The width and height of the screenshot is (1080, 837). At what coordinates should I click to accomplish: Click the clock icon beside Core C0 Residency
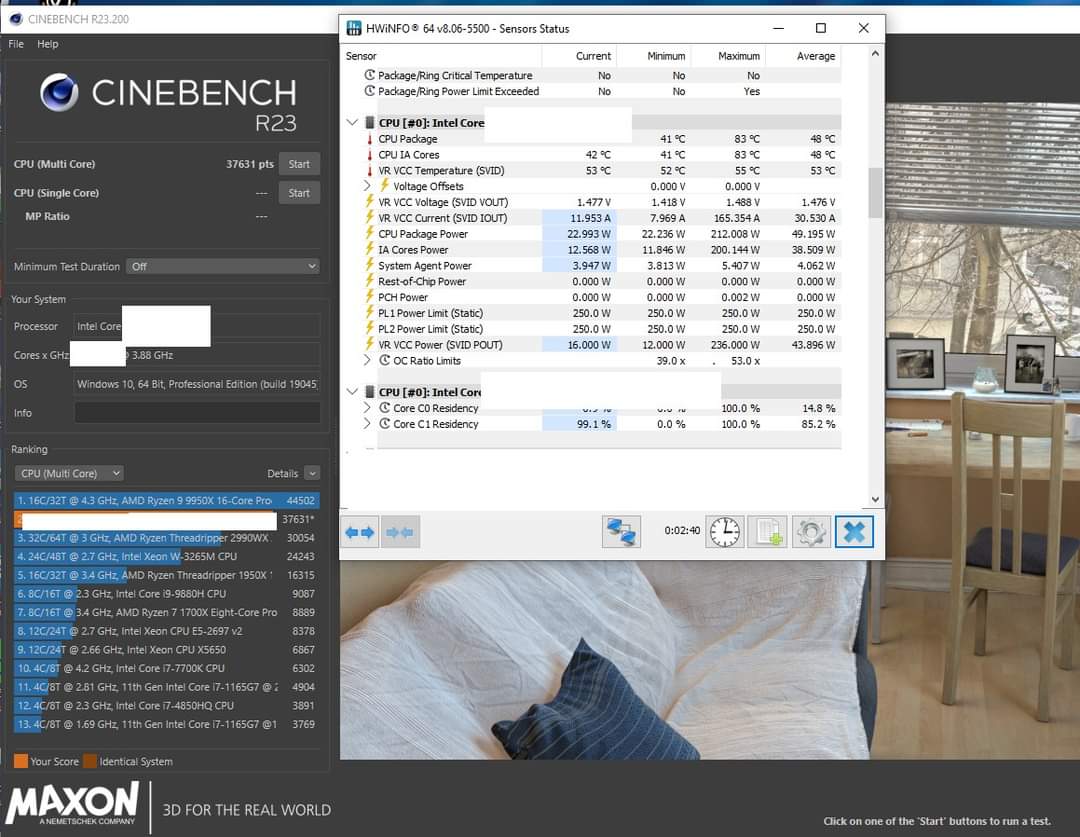(x=385, y=408)
